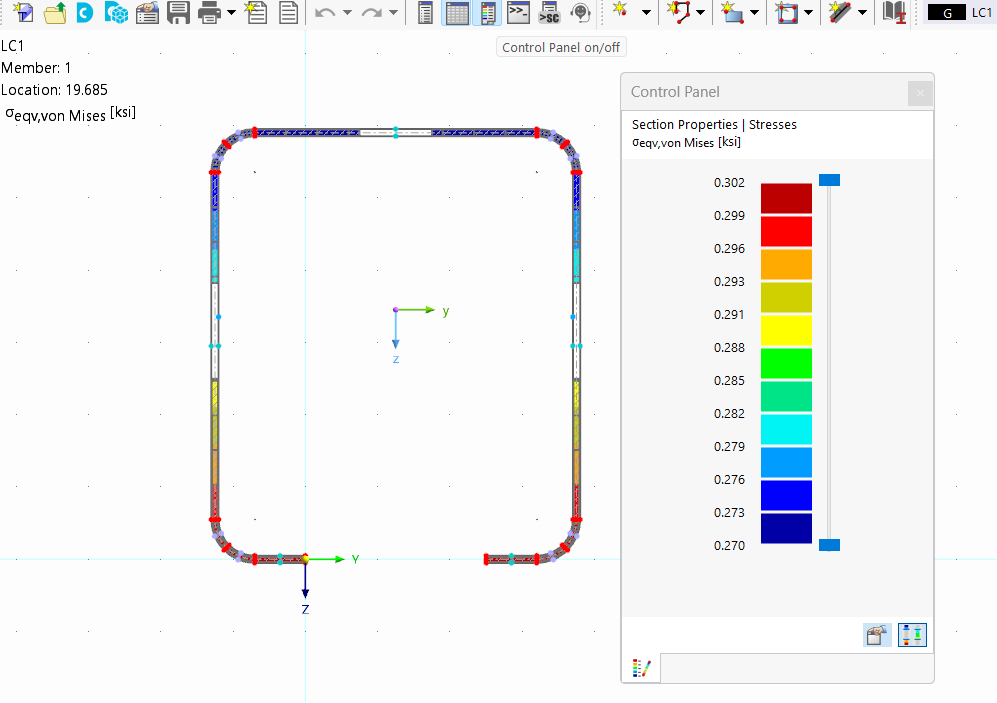Click the Print icon

coord(209,13)
